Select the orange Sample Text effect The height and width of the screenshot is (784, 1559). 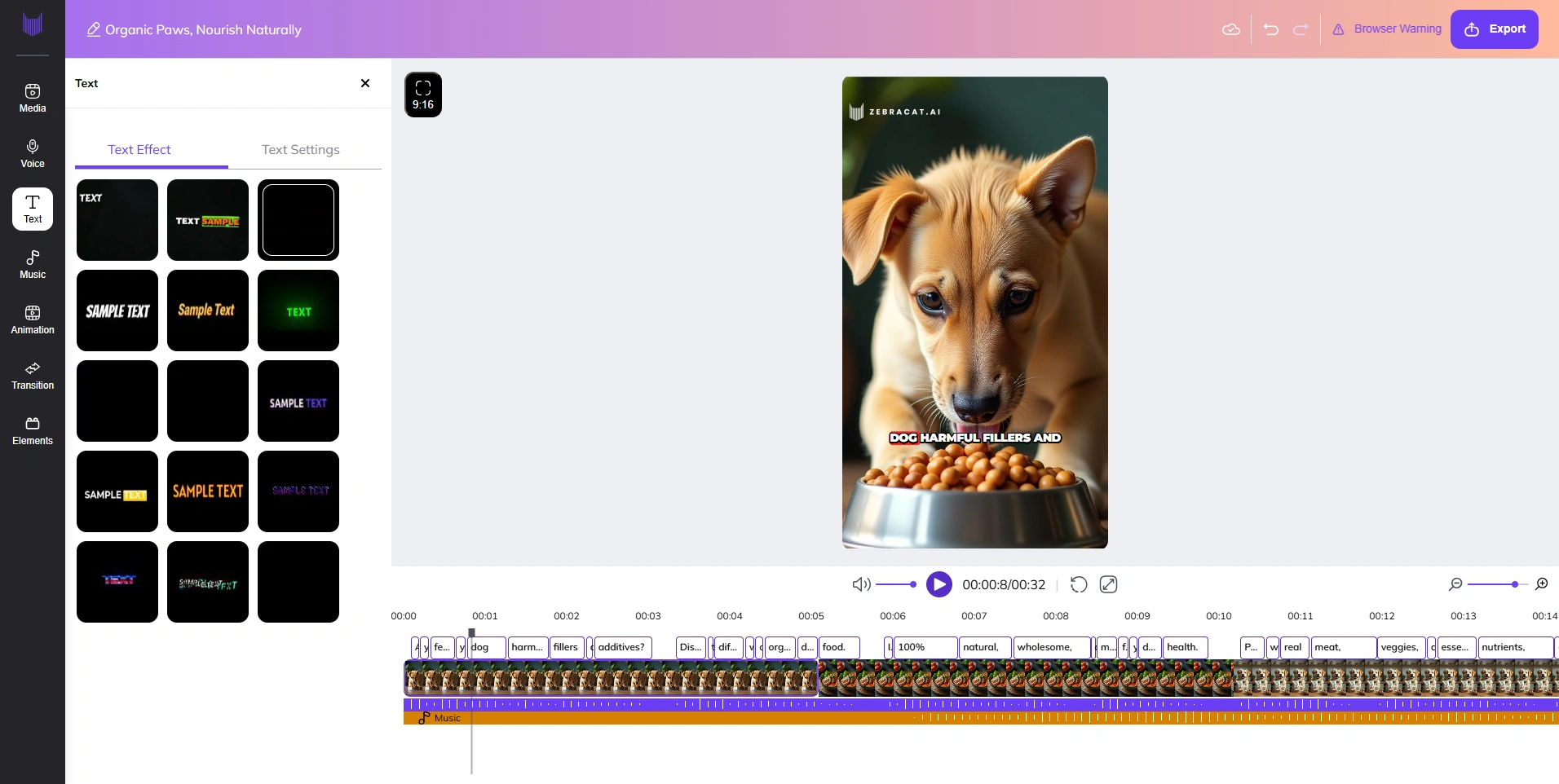point(208,311)
